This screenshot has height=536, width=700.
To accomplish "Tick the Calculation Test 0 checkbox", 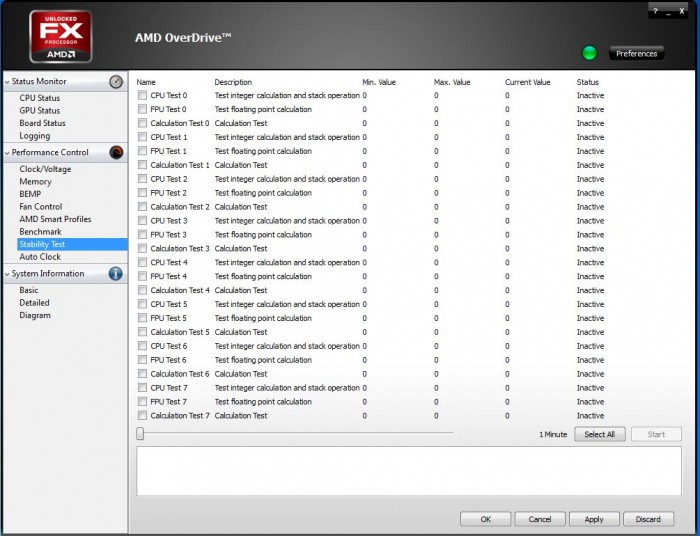I will pos(142,123).
